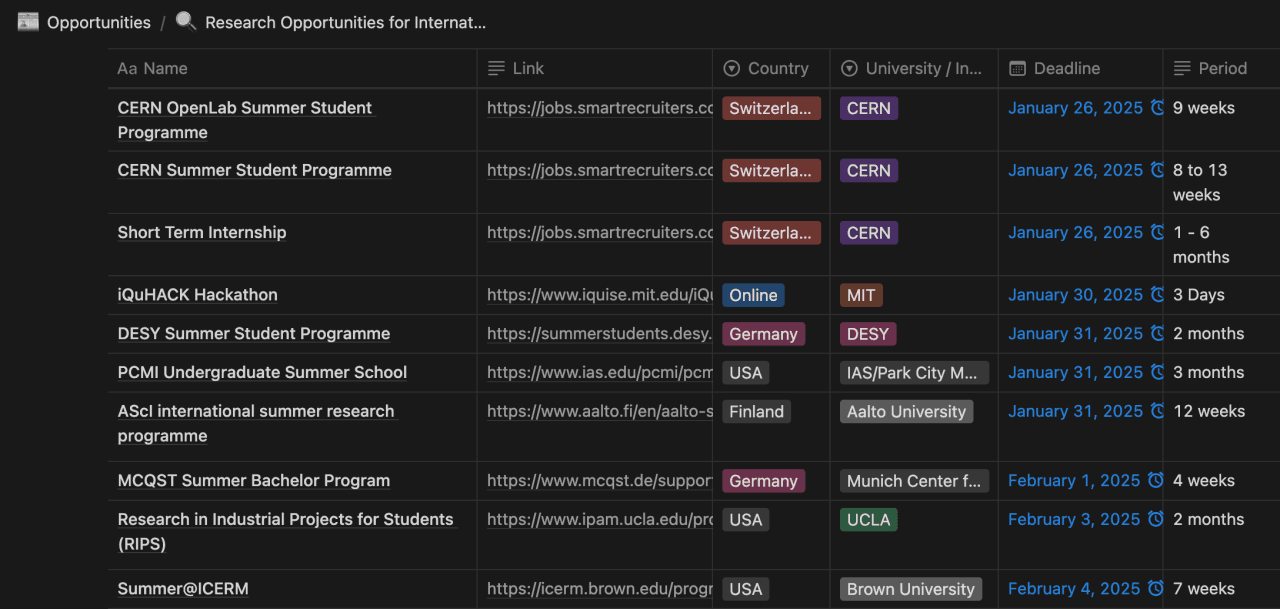Select the Germany tag in DESY row

pyautogui.click(x=763, y=334)
